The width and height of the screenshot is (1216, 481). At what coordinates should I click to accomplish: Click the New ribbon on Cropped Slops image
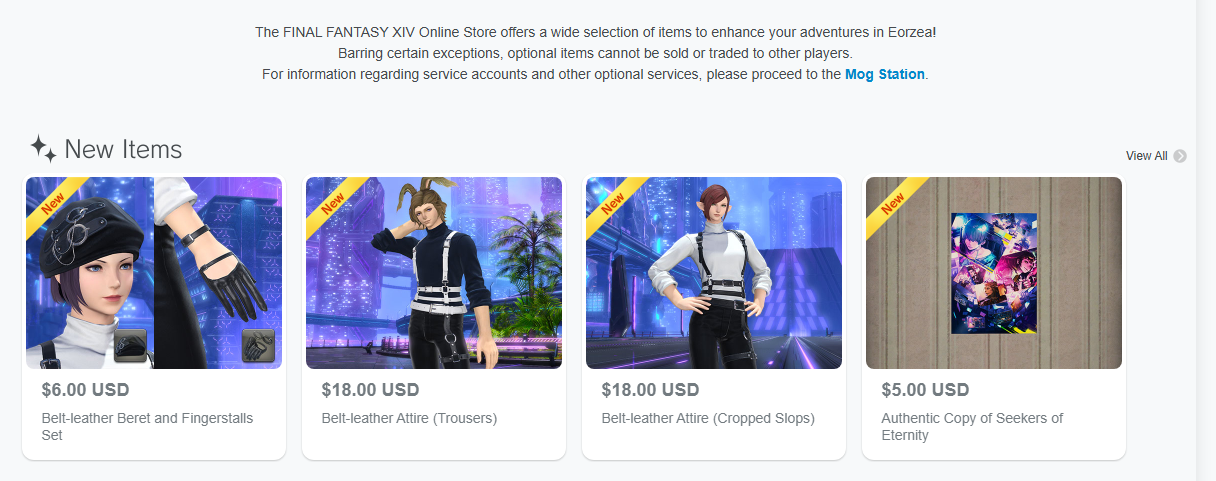pos(613,202)
